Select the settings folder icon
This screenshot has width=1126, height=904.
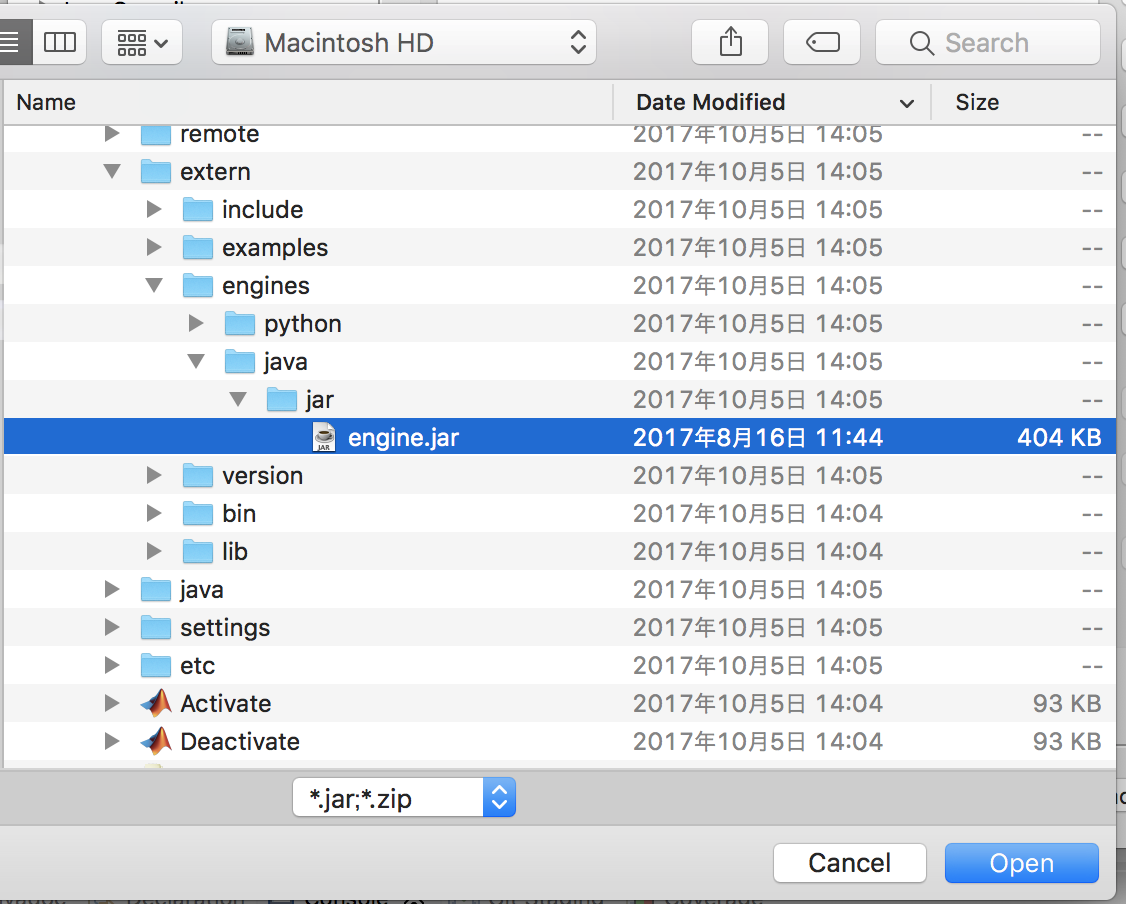click(x=156, y=628)
